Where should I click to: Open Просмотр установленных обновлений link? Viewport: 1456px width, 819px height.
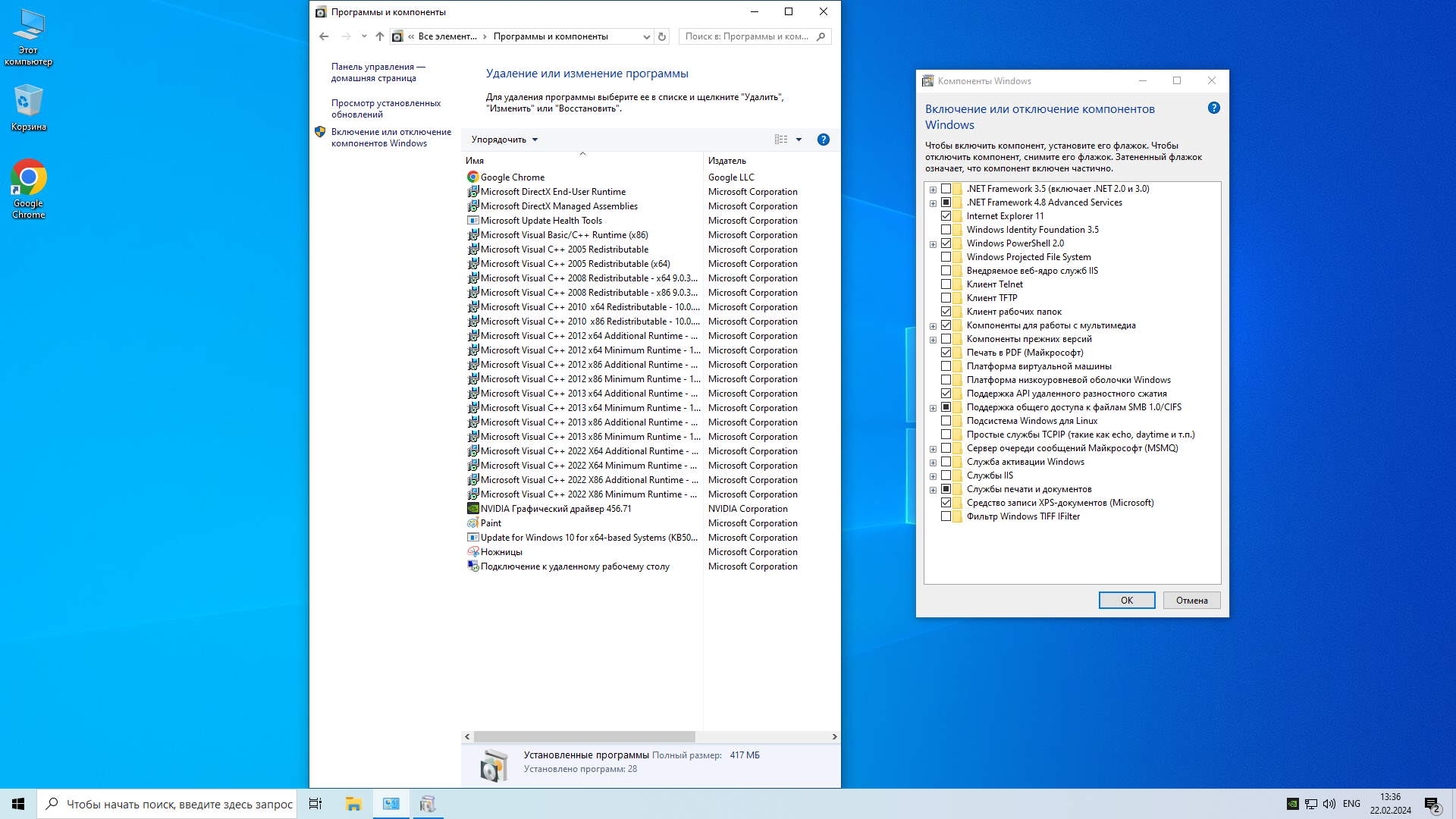(385, 108)
